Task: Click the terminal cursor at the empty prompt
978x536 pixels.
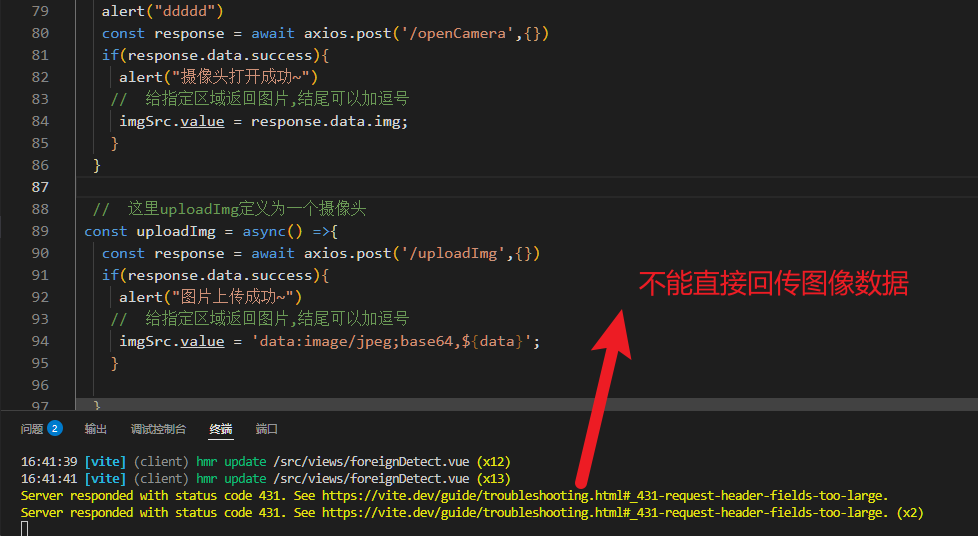Action: point(25,528)
